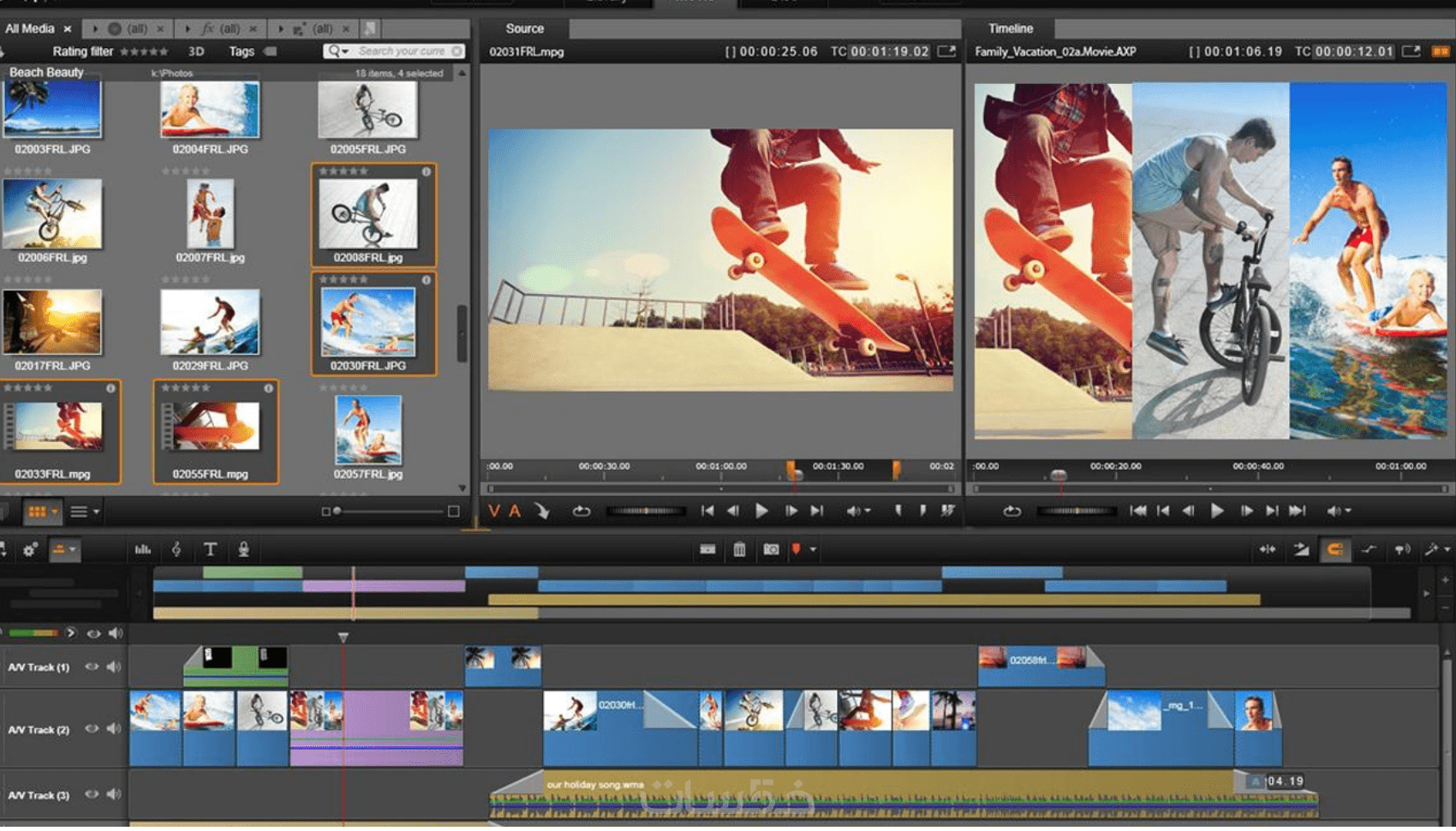
Task: Mute audio on A/V Track (2)
Action: click(x=114, y=729)
